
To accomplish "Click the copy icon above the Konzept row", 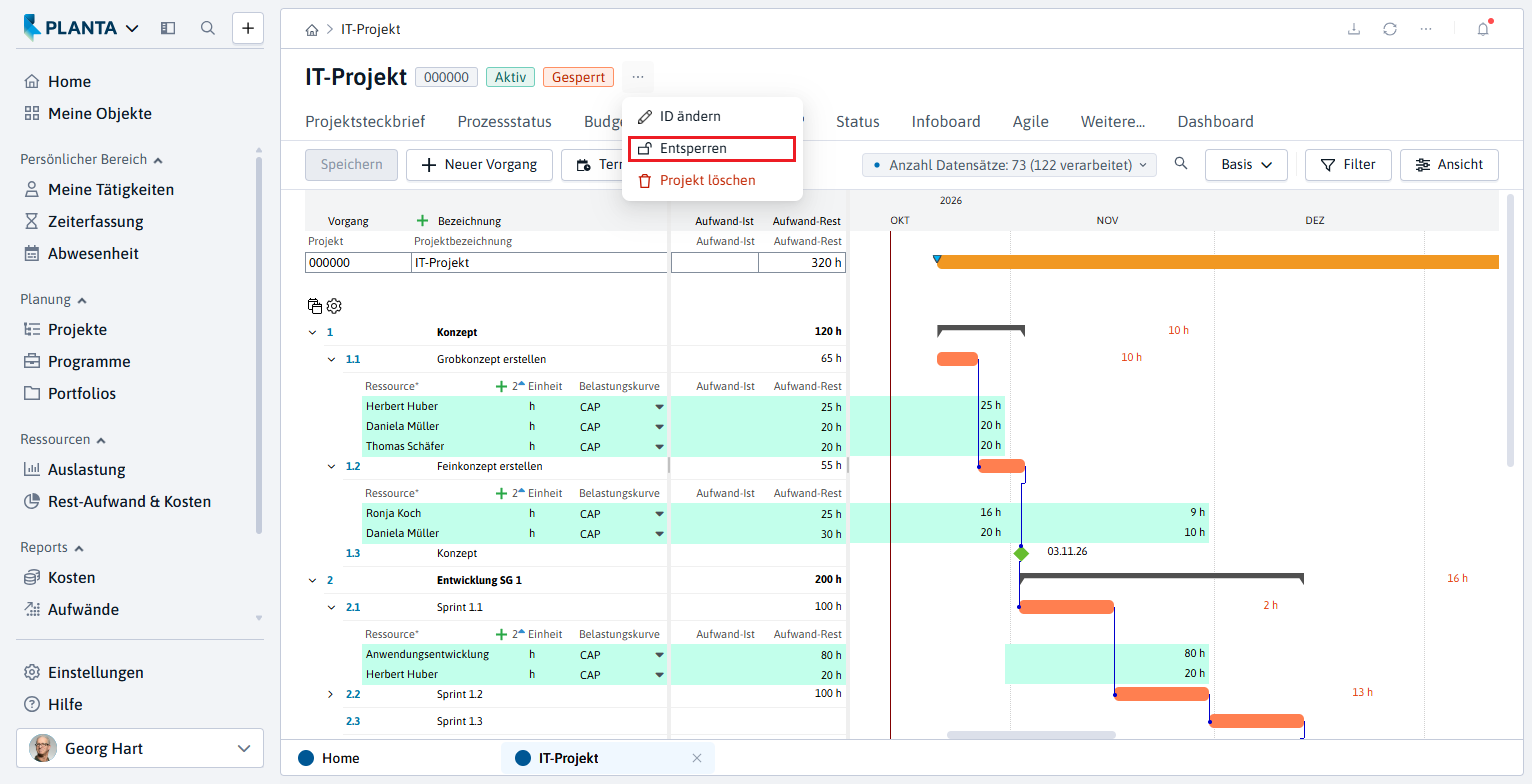I will [315, 306].
